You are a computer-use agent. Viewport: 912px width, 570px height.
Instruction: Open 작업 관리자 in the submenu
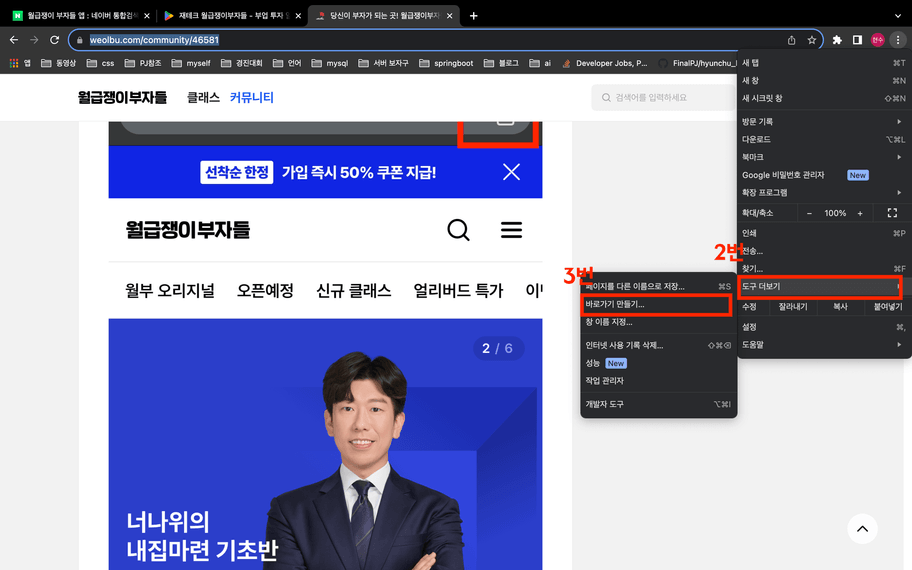pyautogui.click(x=658, y=381)
